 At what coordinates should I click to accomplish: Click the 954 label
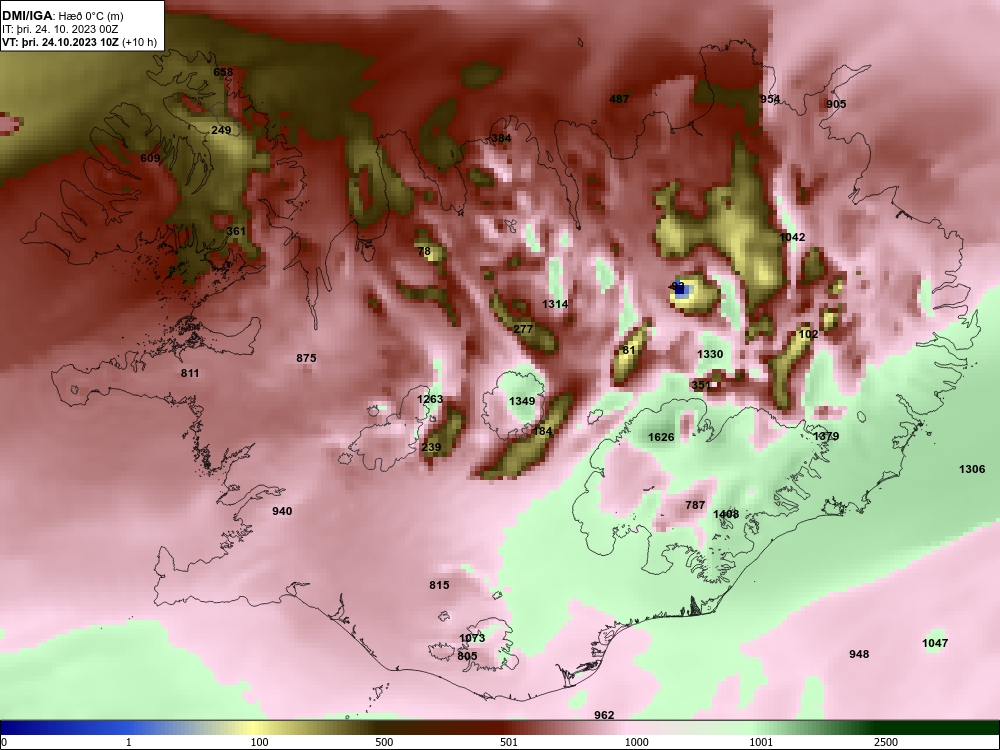(x=770, y=99)
